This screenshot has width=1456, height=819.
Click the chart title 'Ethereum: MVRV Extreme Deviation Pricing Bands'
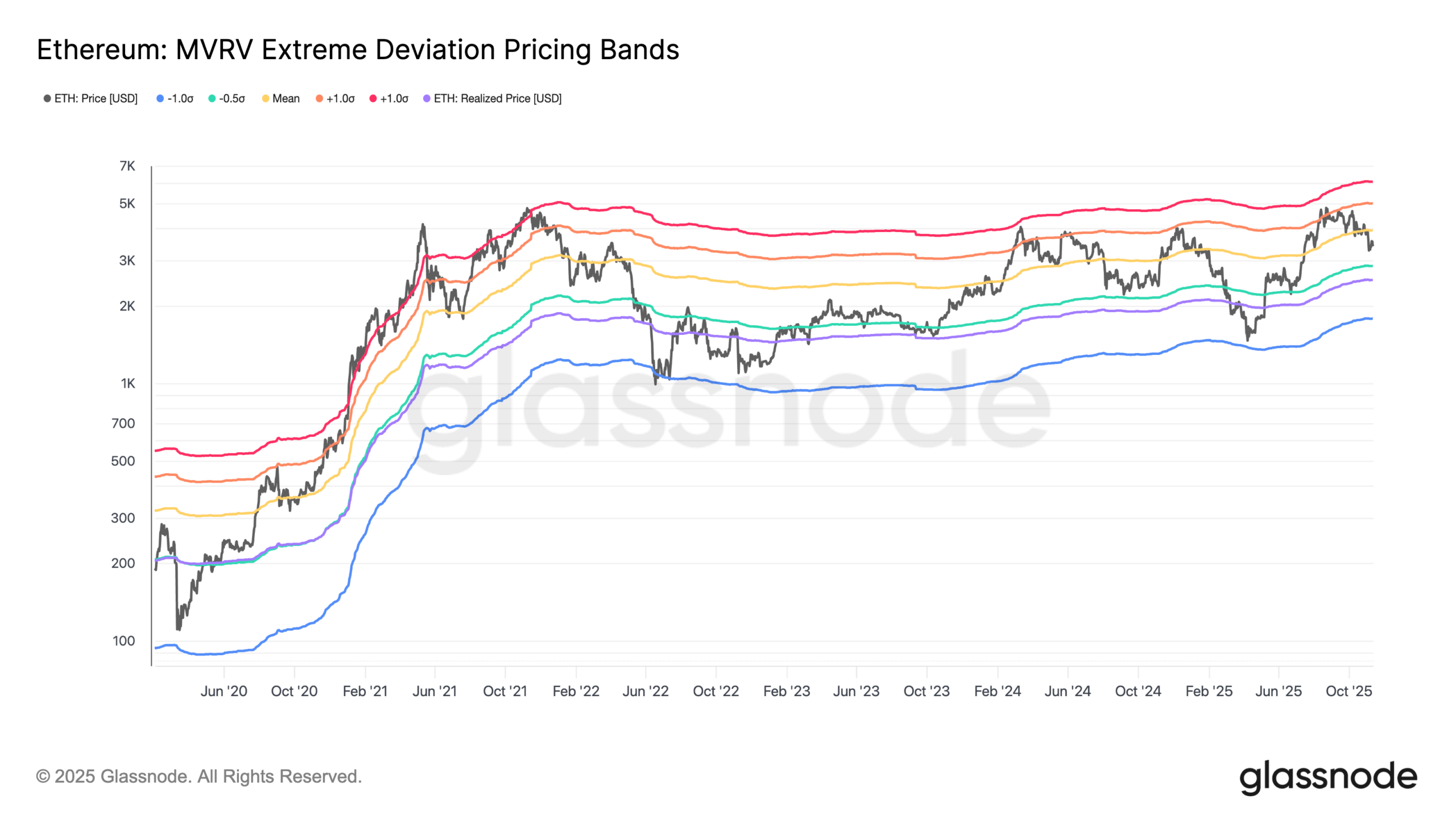(358, 49)
